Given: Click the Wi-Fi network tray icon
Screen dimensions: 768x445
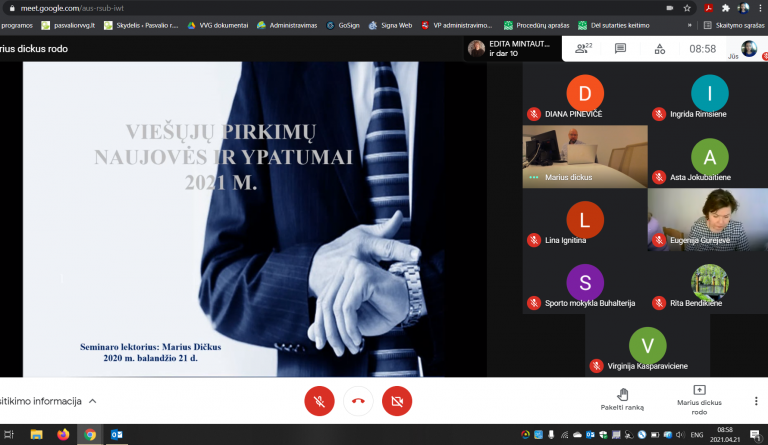Looking at the screenshot, I should (x=564, y=435).
